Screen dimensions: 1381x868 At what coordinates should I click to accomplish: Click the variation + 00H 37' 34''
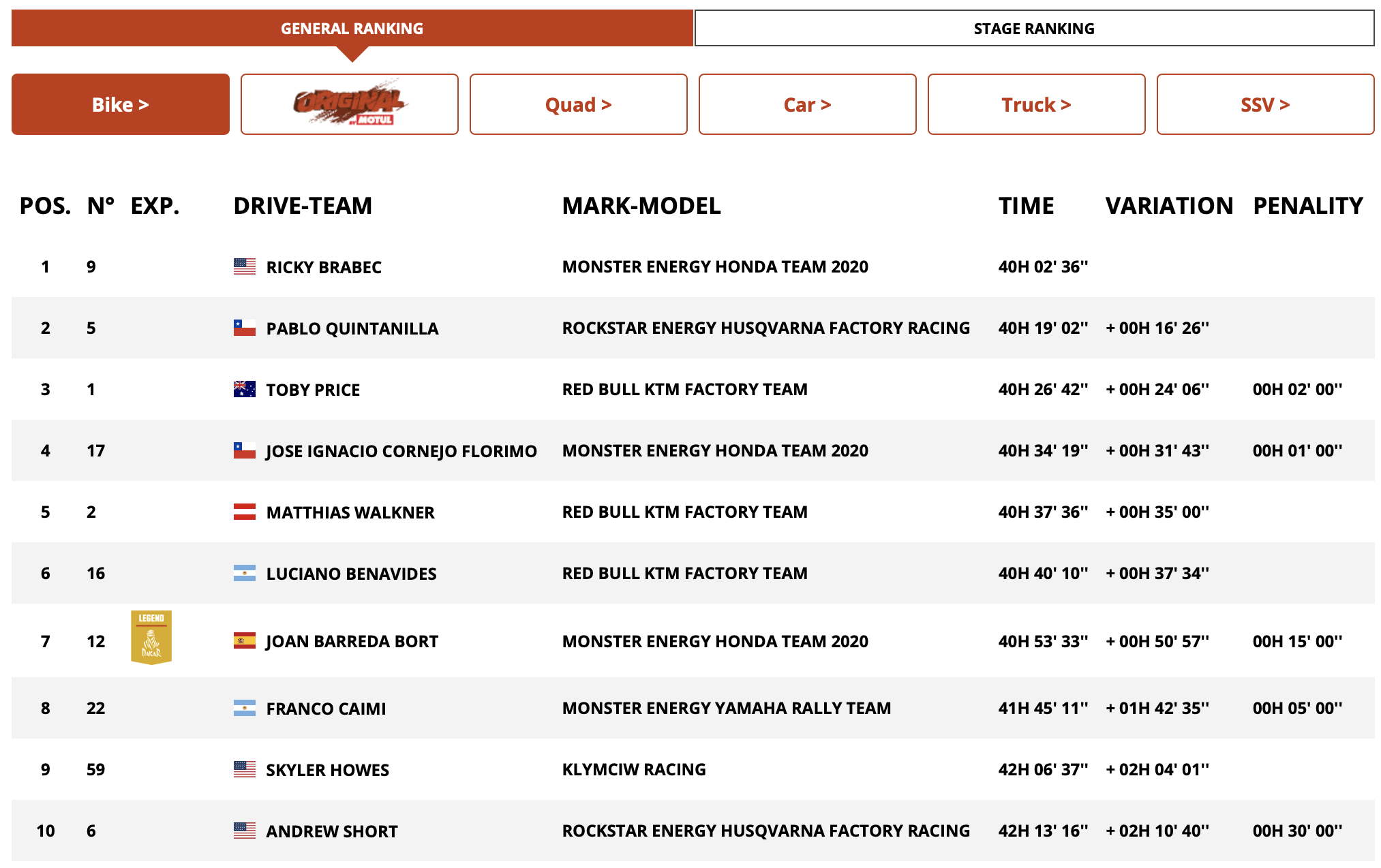(1157, 573)
